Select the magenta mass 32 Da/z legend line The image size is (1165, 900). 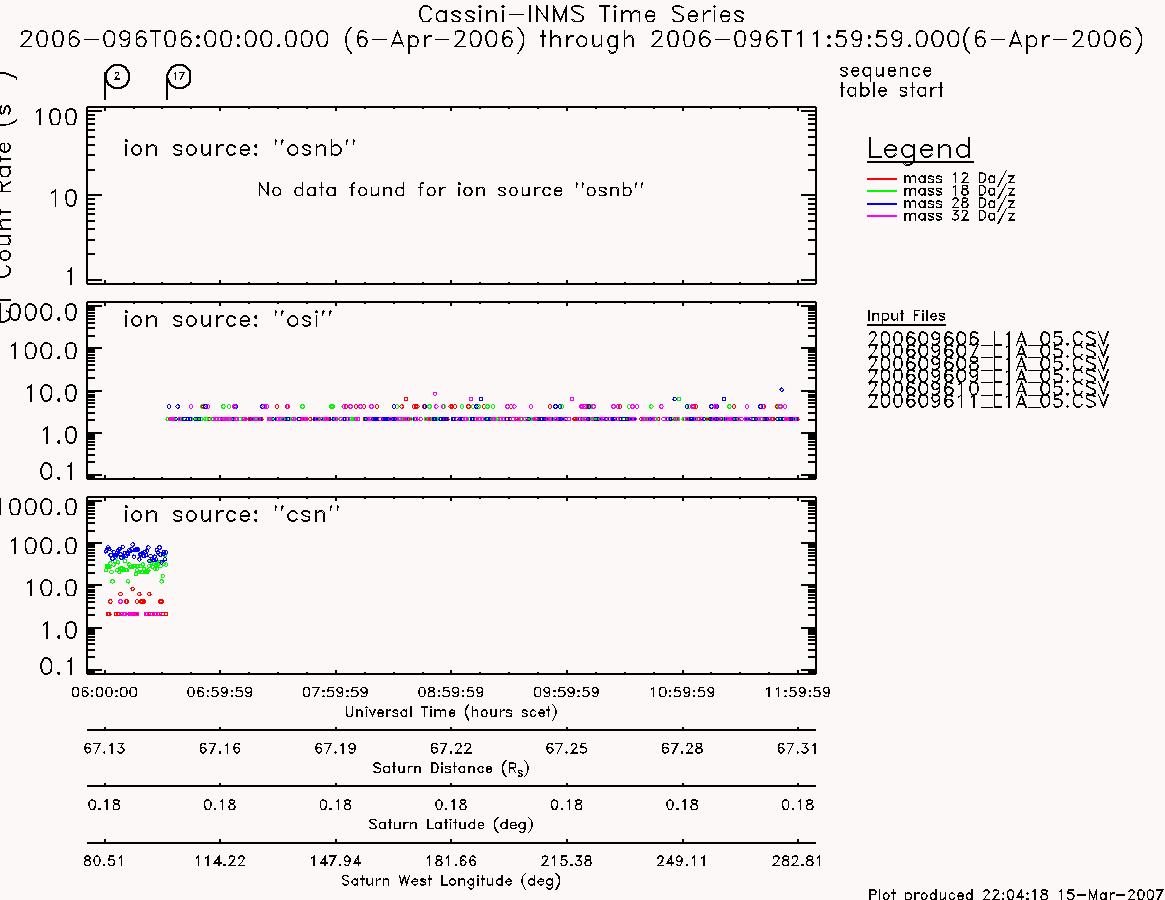882,216
